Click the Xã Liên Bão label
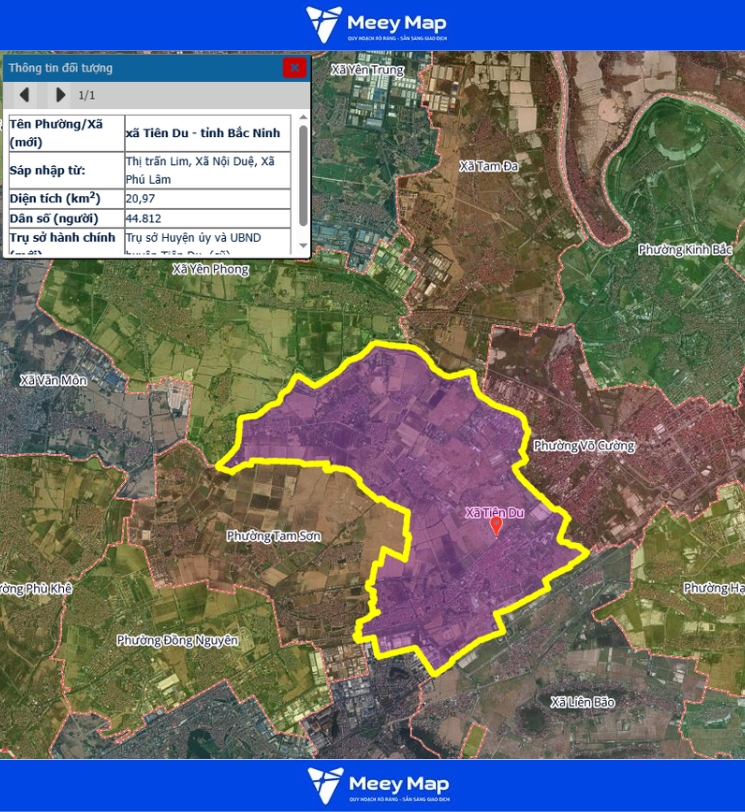 581,702
